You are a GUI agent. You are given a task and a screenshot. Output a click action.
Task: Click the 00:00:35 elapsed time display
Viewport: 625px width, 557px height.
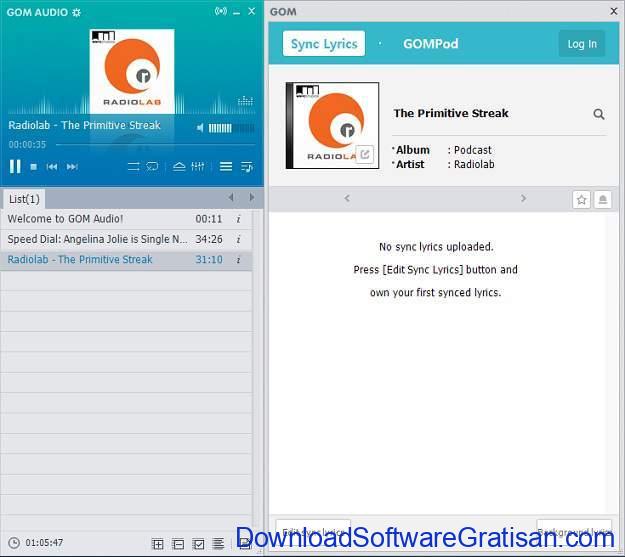point(27,144)
